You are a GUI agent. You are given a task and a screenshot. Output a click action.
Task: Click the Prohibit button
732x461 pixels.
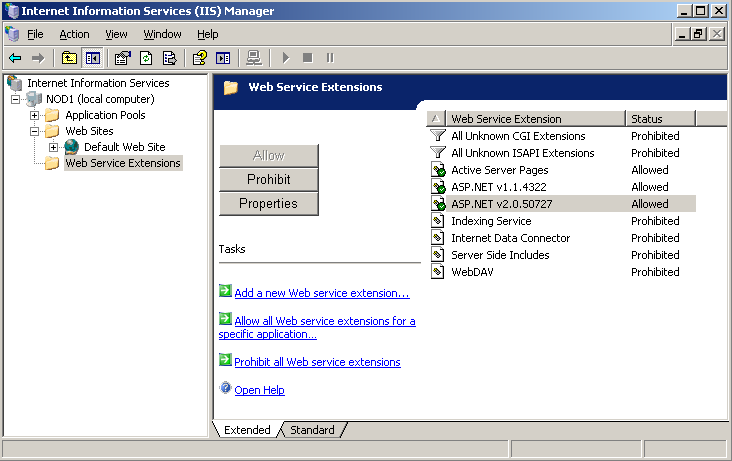point(269,179)
